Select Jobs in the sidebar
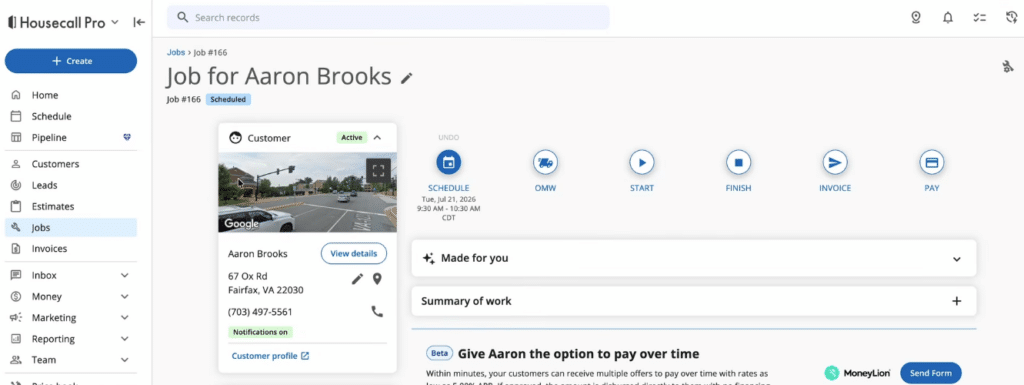 coord(71,228)
